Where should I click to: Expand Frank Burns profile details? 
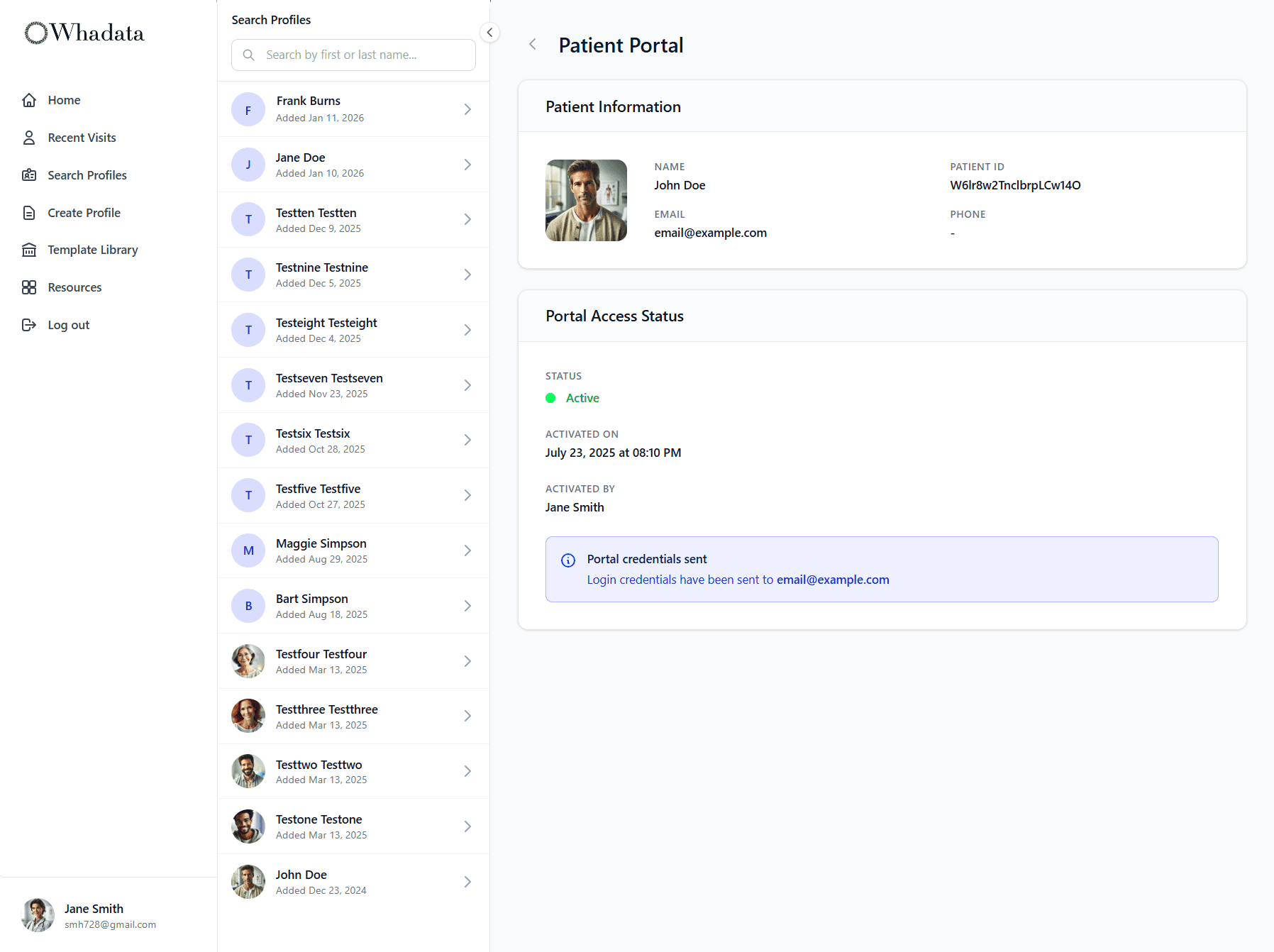tap(467, 109)
